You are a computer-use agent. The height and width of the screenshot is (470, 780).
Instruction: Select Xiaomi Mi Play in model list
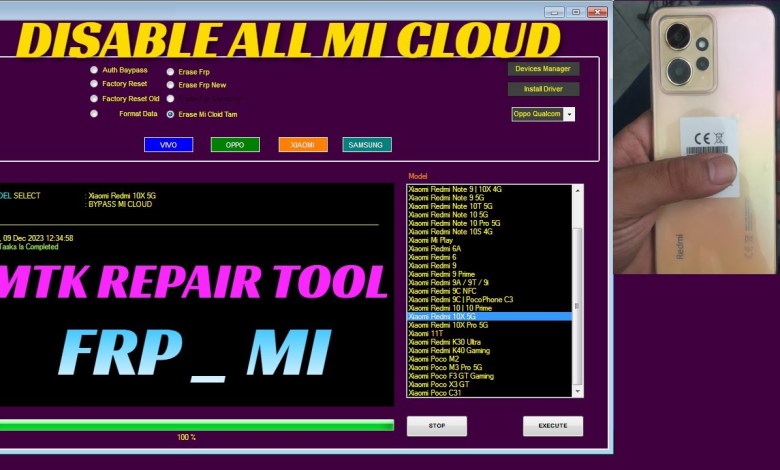tap(489, 240)
